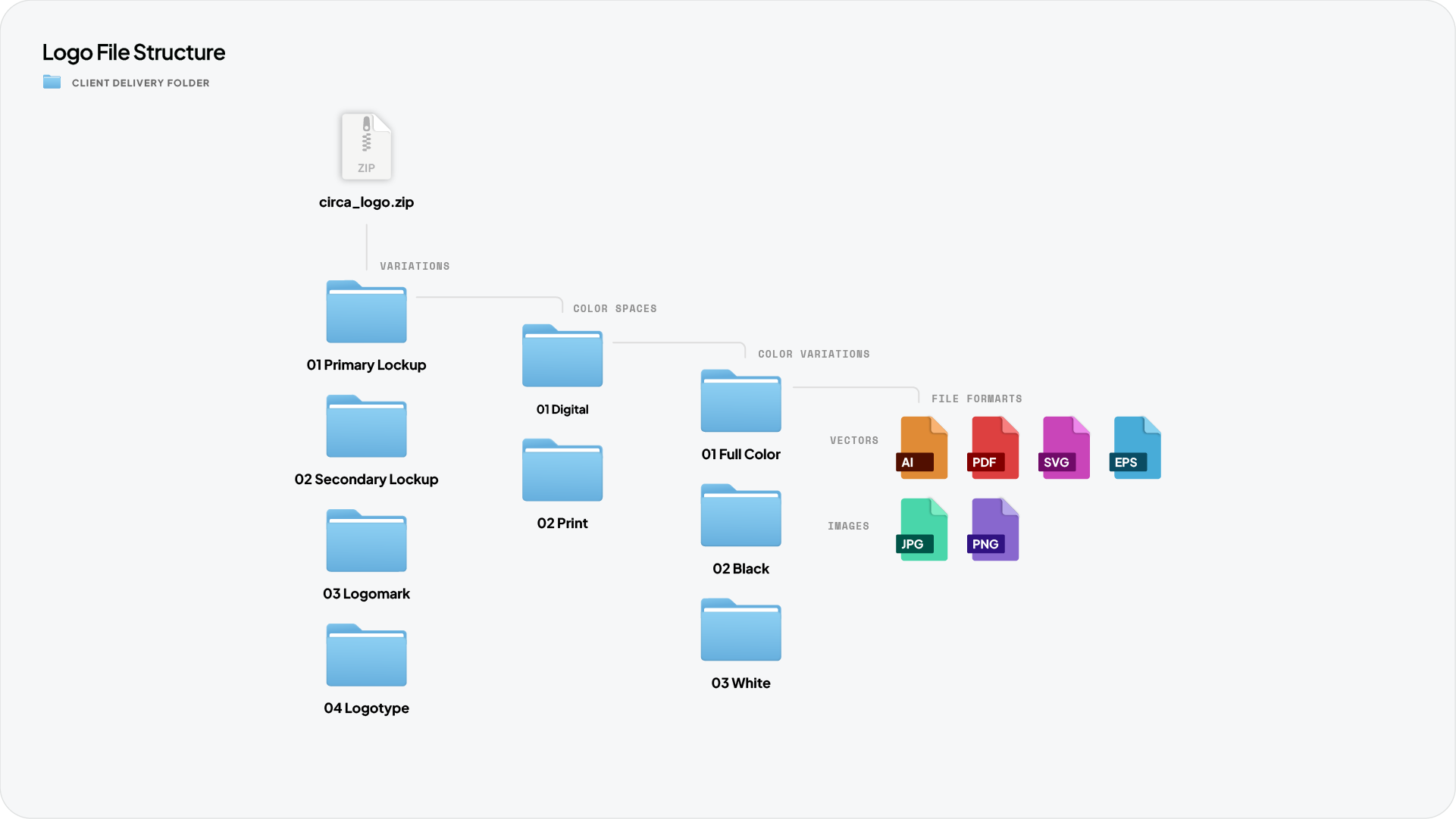Open the 02 Black folder
The image size is (1456, 819).
(741, 516)
